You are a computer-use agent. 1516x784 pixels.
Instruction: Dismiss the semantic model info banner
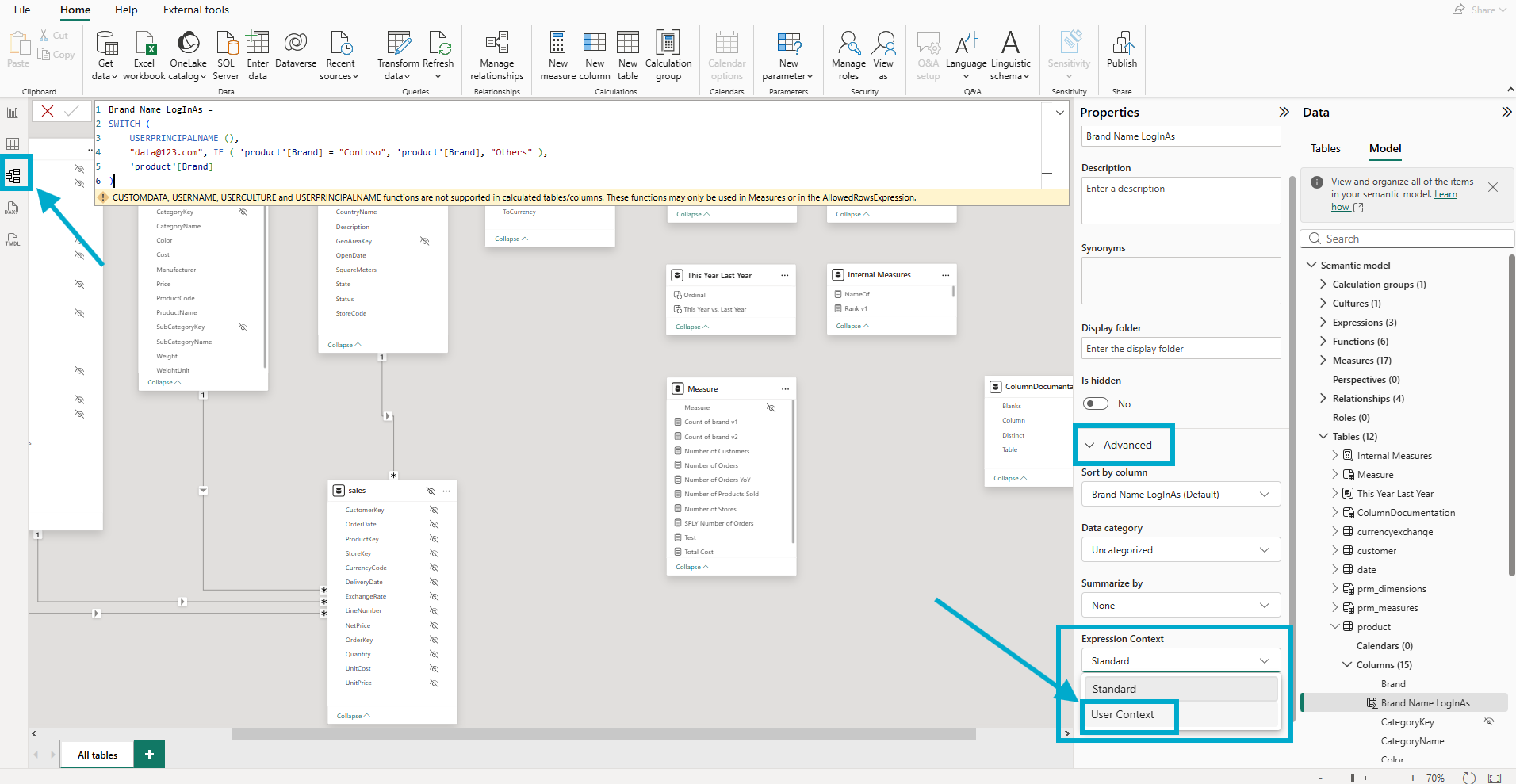pos(1493,187)
